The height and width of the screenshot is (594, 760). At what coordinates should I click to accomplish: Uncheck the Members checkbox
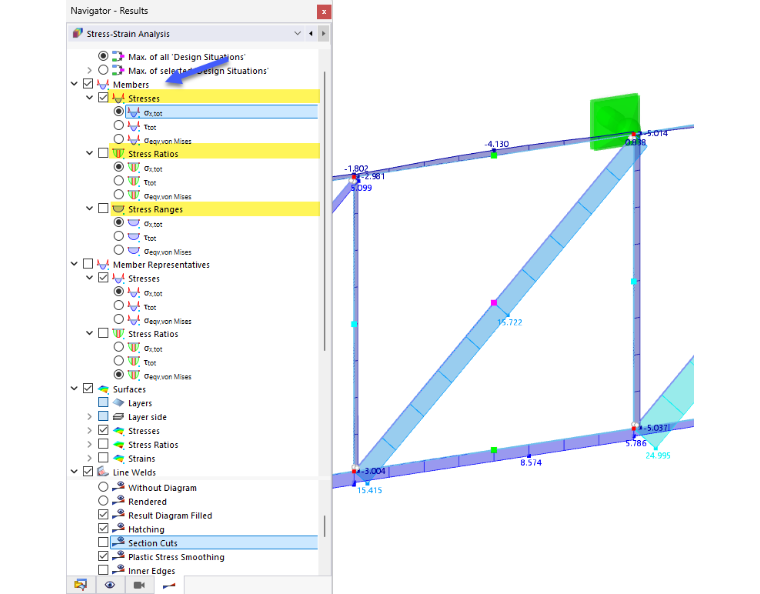pos(88,84)
